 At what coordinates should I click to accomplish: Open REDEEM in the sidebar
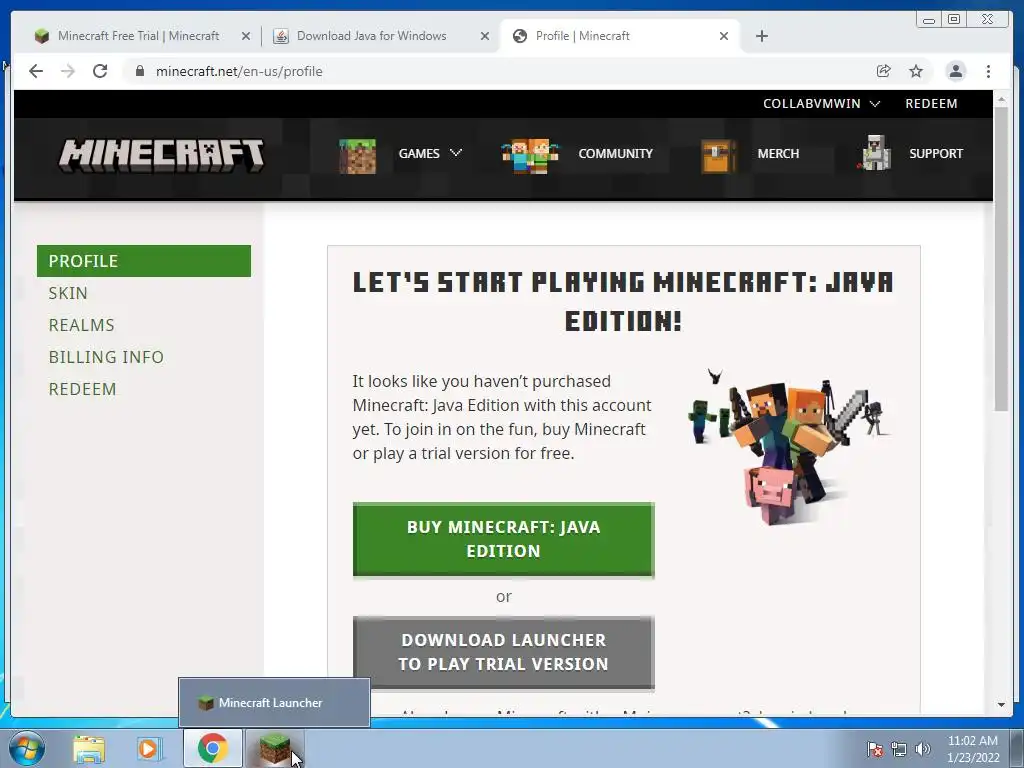[x=82, y=389]
